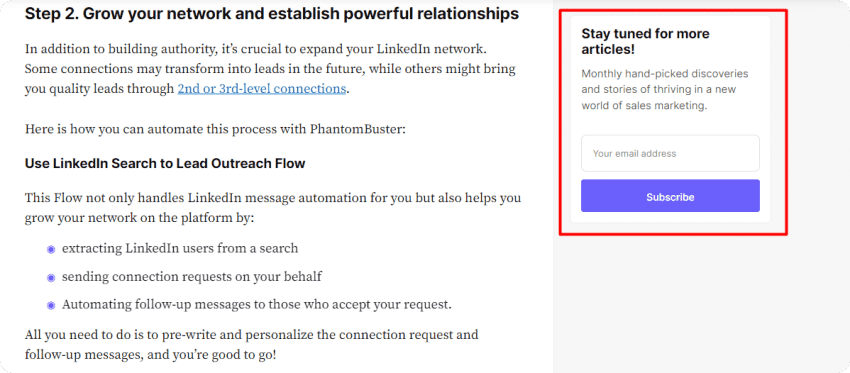Open the "2nd or 3rd-level connections" link
This screenshot has width=850, height=373.
pyautogui.click(x=261, y=89)
